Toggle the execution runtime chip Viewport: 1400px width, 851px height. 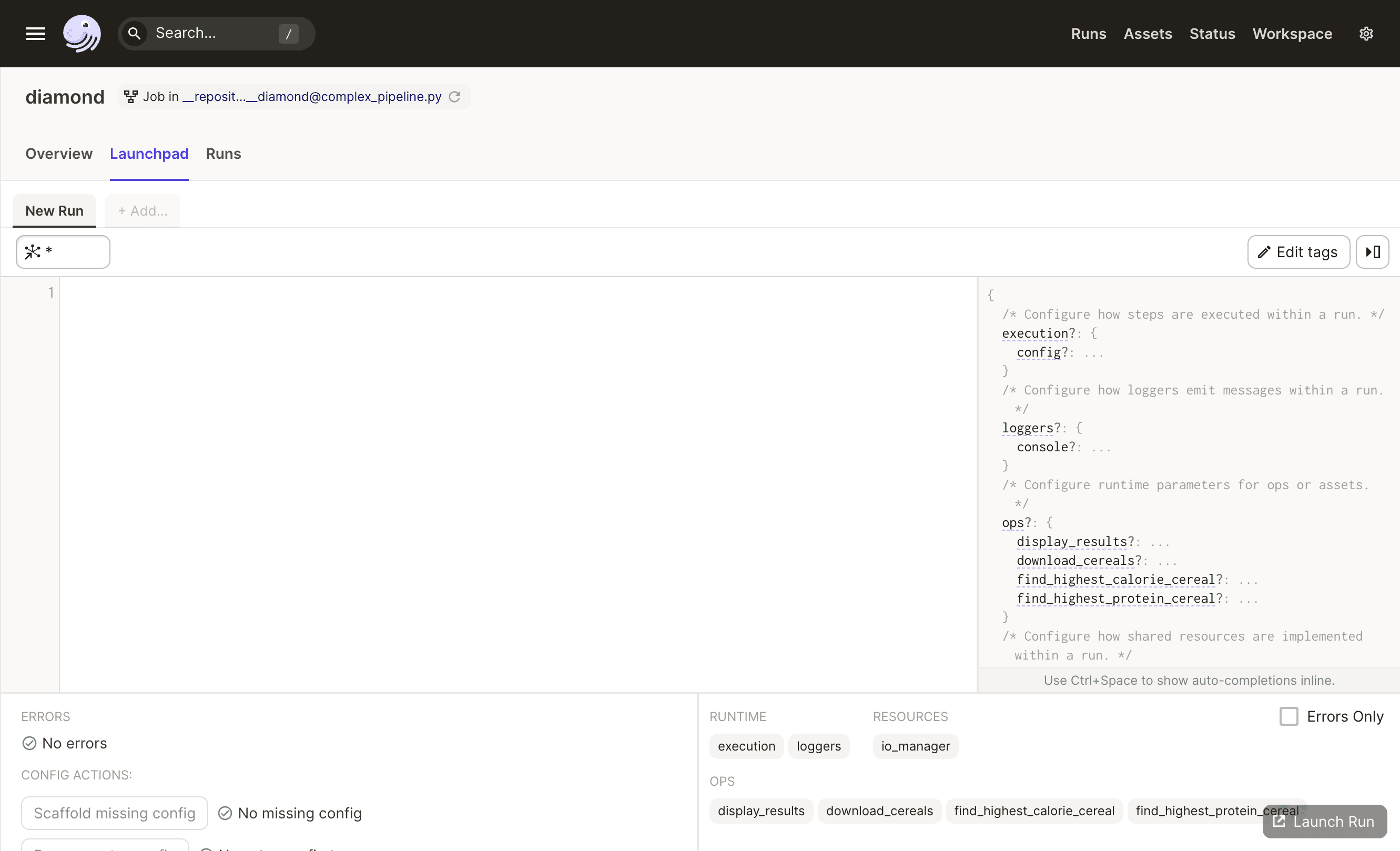[x=746, y=746]
